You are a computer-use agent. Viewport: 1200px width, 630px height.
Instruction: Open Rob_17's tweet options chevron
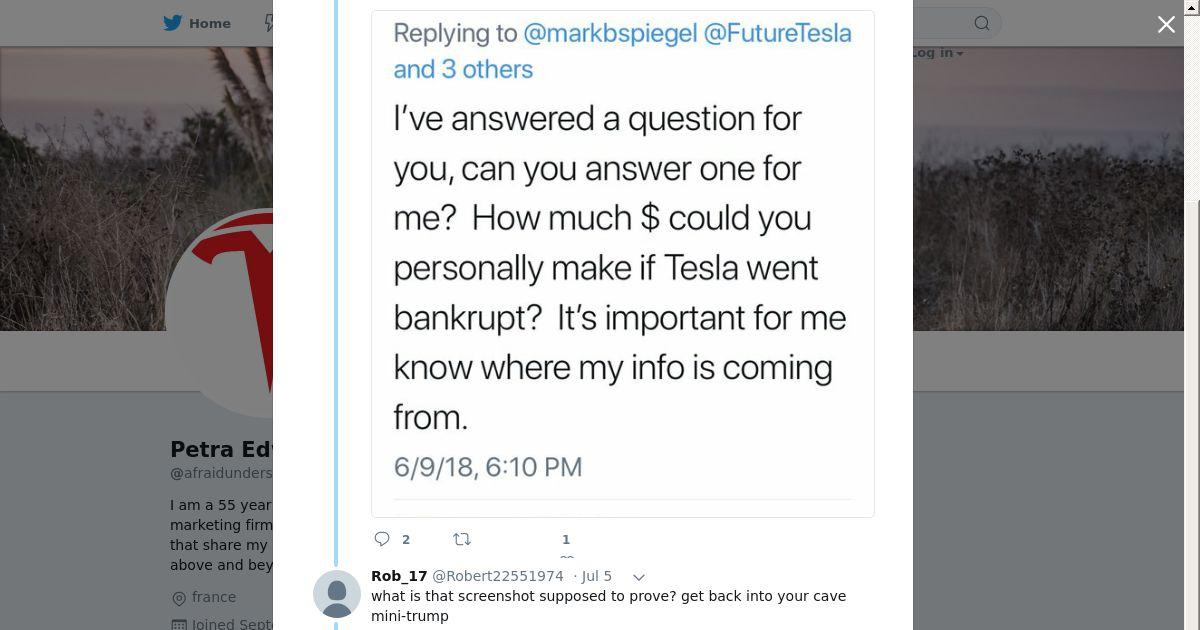639,577
